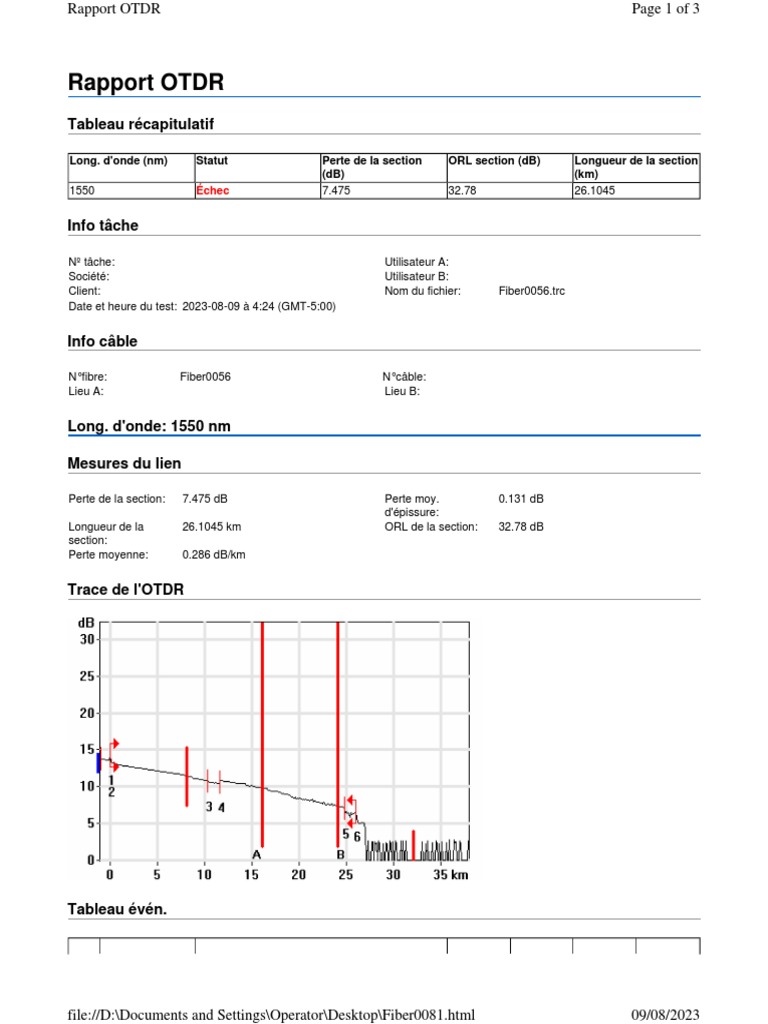Click the blue launch marker at trace start
The image size is (768, 1024).
tap(99, 763)
